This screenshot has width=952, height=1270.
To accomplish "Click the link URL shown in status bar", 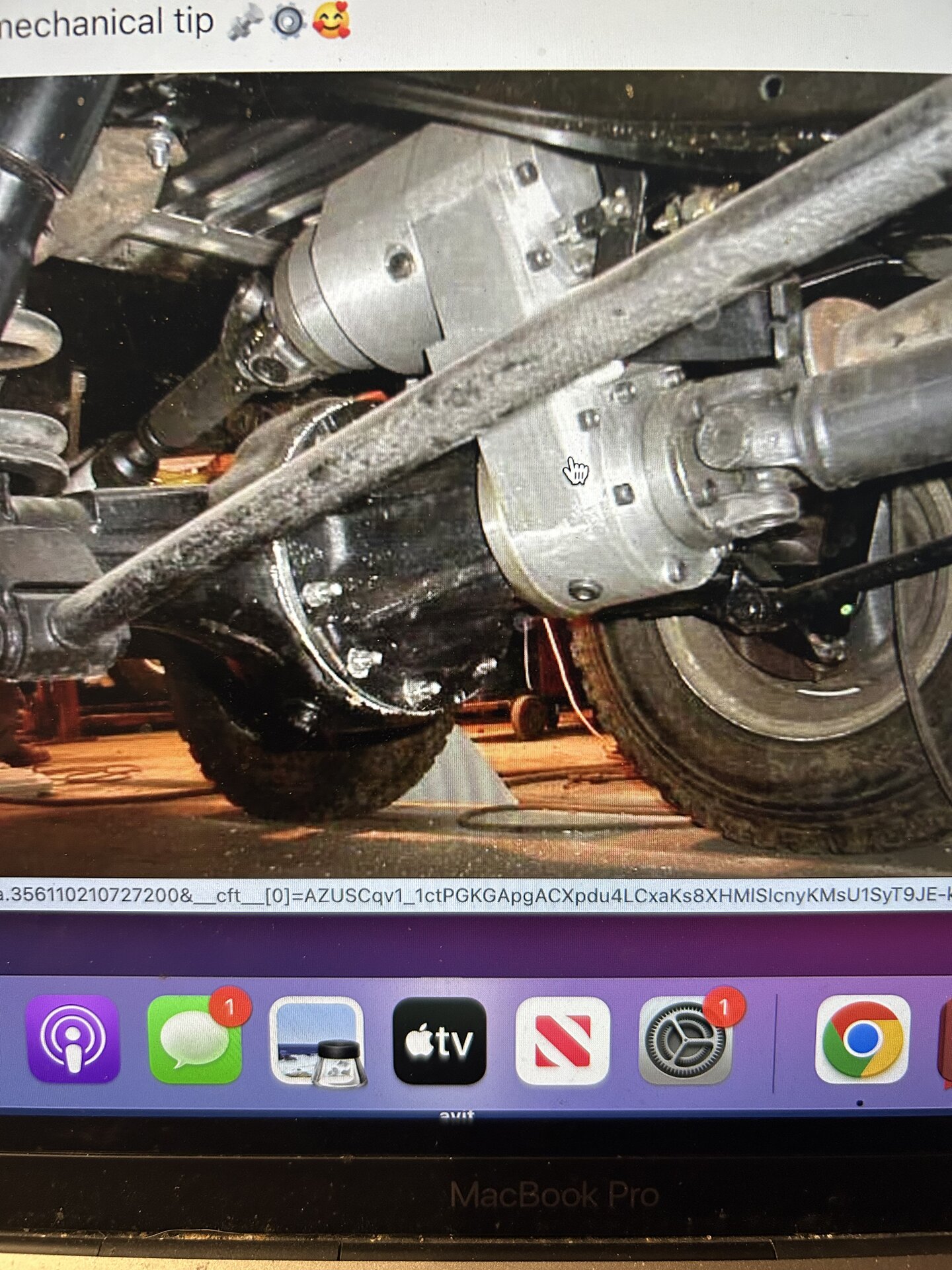I will 476,896.
